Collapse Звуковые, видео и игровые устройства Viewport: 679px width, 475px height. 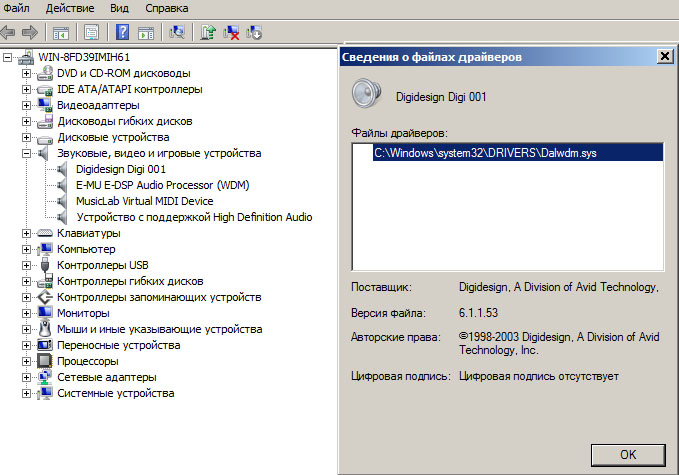(x=26, y=153)
